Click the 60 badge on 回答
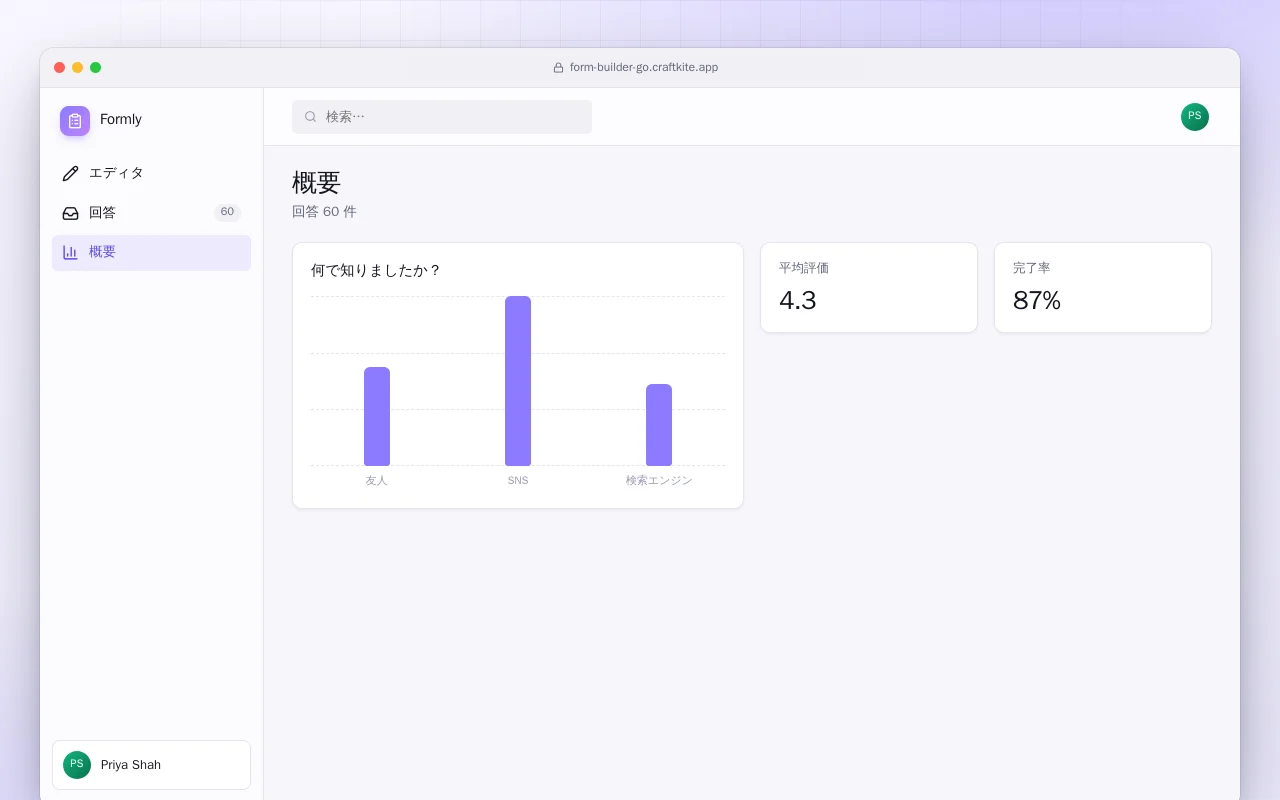The width and height of the screenshot is (1280, 800). [227, 212]
